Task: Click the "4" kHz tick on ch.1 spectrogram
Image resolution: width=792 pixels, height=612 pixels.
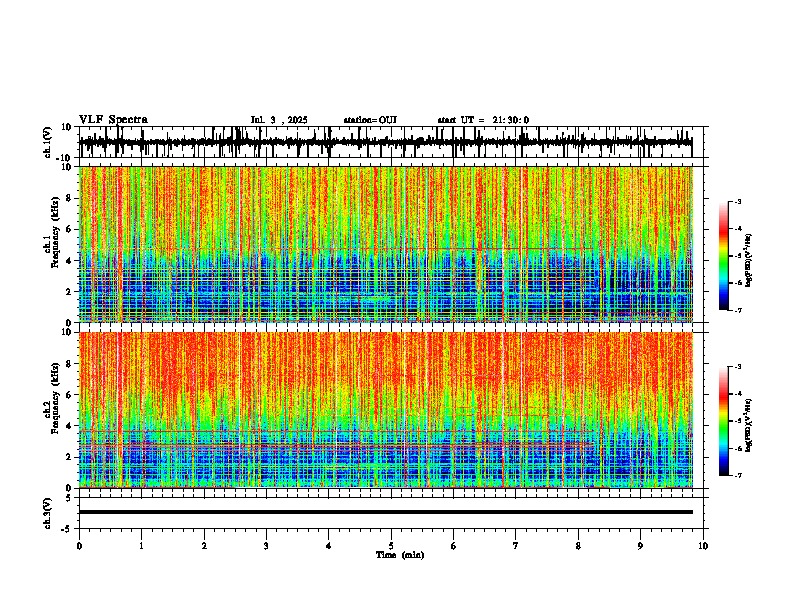Action: tap(70, 261)
